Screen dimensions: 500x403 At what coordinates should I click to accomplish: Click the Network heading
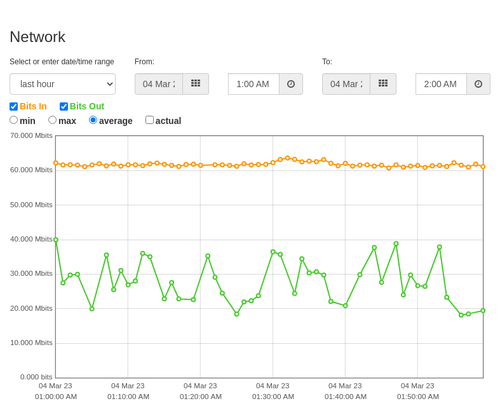(x=37, y=37)
